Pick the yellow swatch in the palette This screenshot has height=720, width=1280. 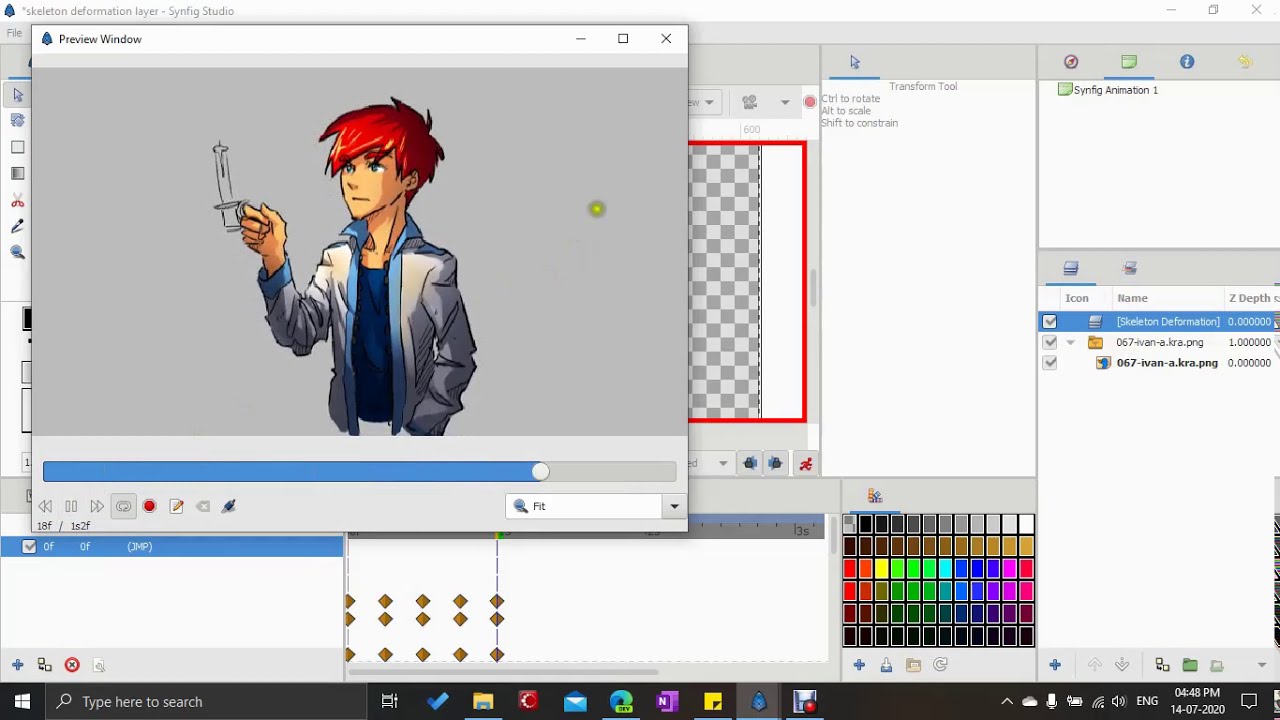click(x=882, y=569)
